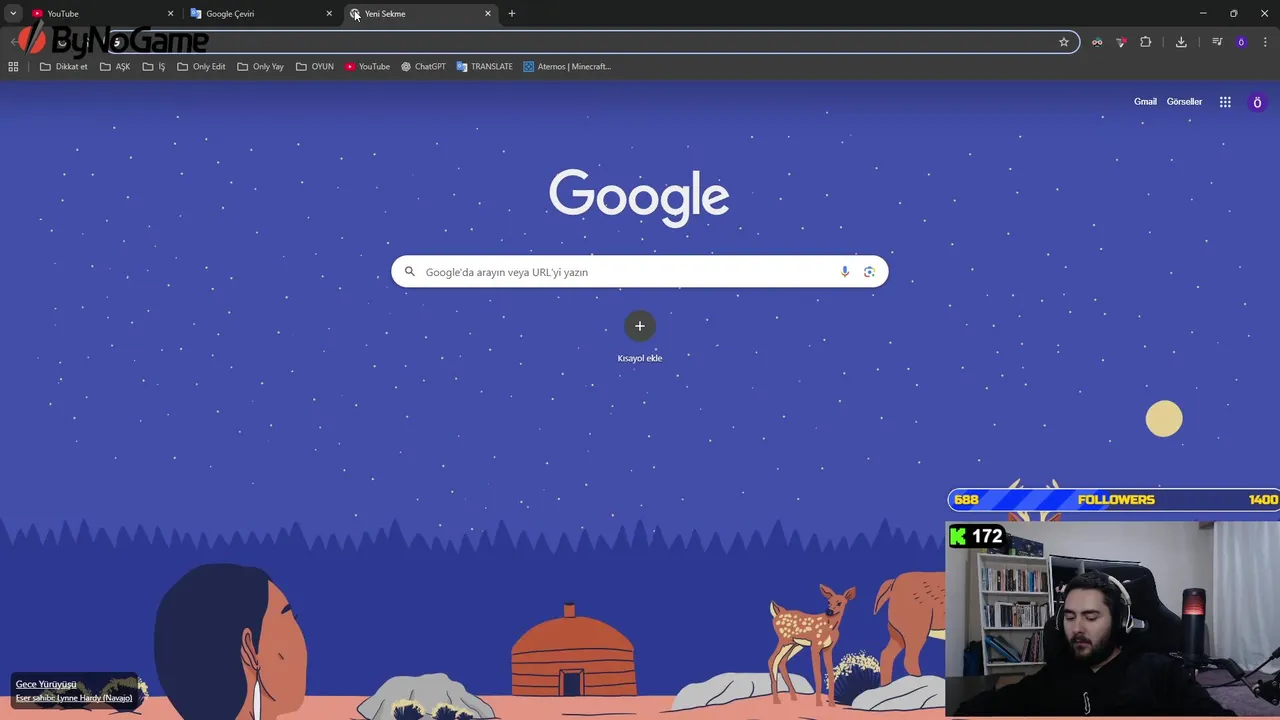Image resolution: width=1280 pixels, height=720 pixels.
Task: Open the AŞK bookmark folder
Action: [x=115, y=67]
